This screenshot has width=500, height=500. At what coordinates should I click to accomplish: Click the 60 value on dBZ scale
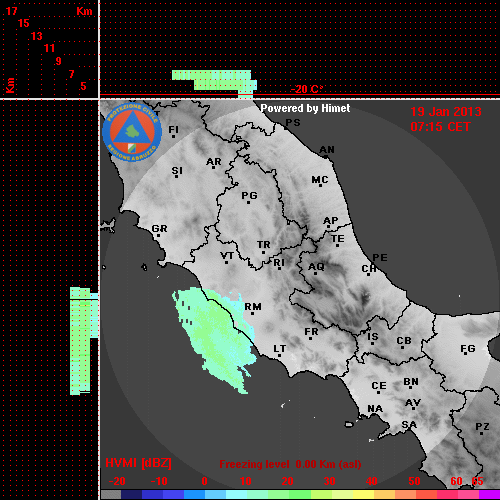tap(456, 481)
